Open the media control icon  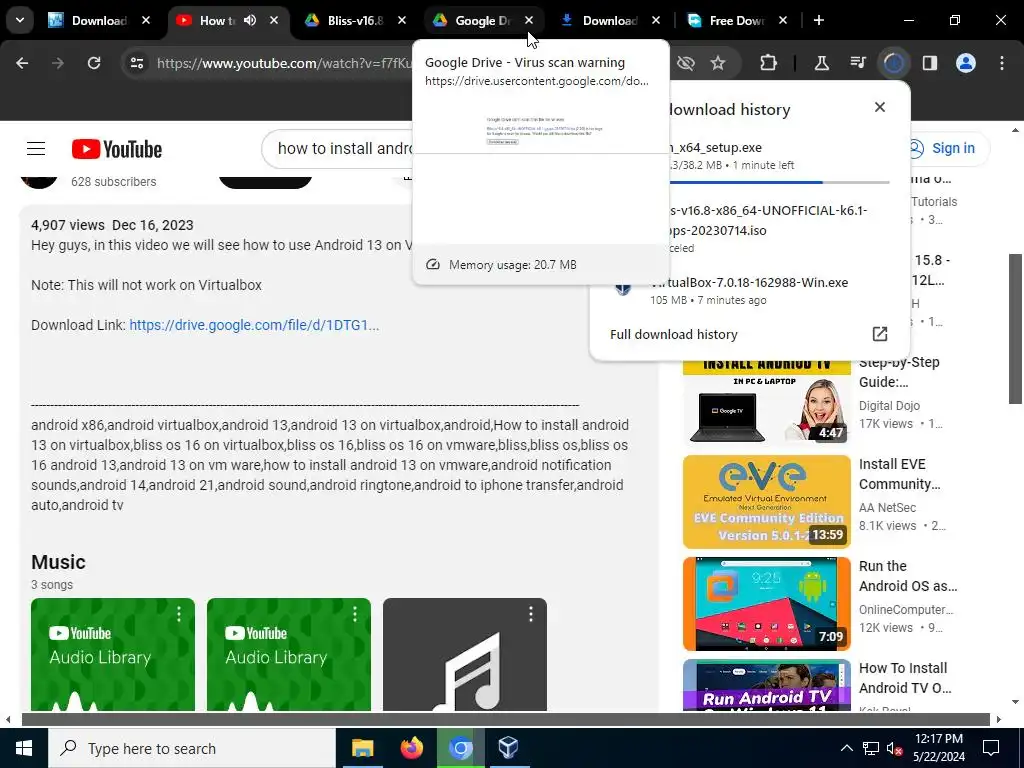[858, 63]
